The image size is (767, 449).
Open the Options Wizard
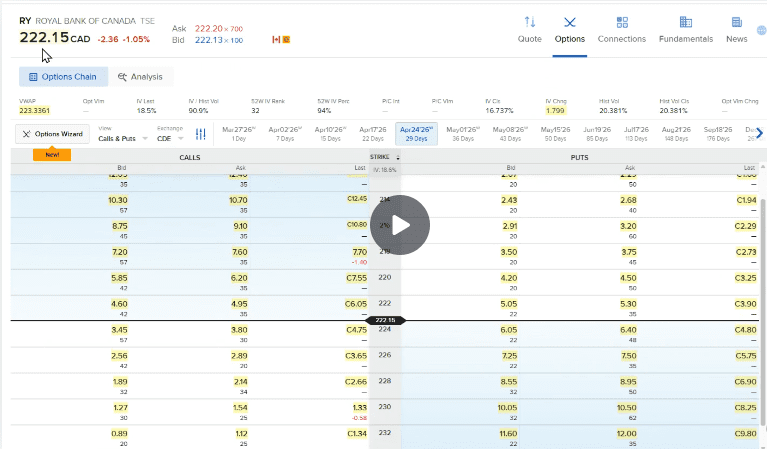point(53,134)
